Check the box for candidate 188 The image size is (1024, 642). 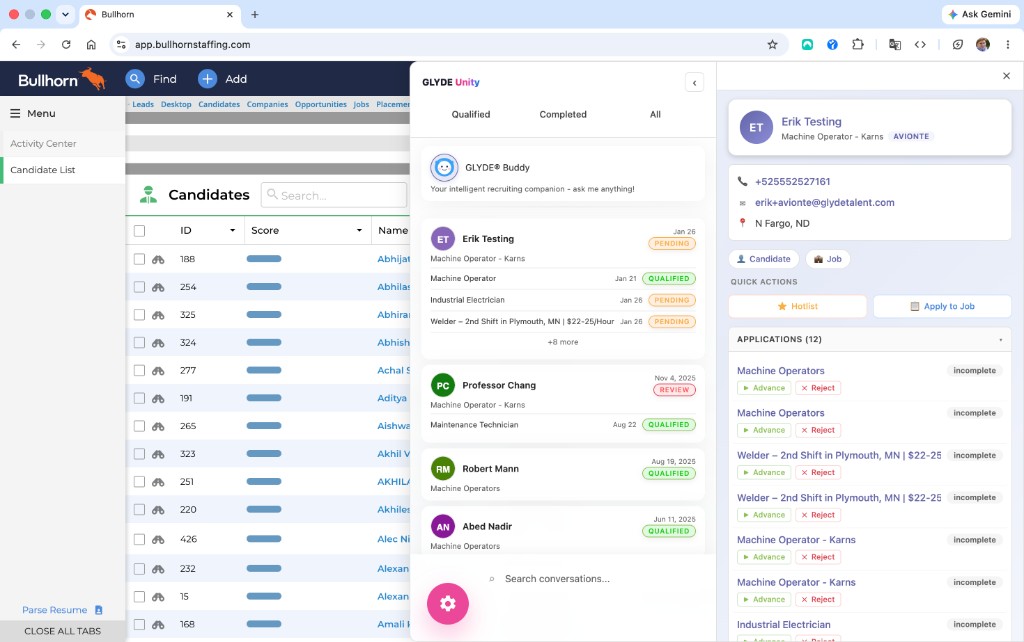pyautogui.click(x=139, y=259)
